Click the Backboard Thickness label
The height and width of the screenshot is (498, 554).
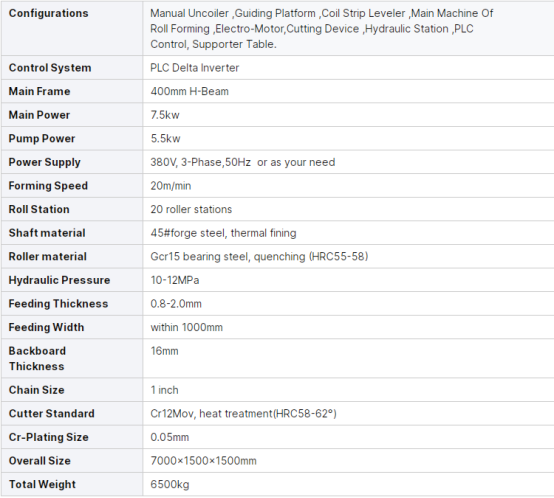coord(37,359)
